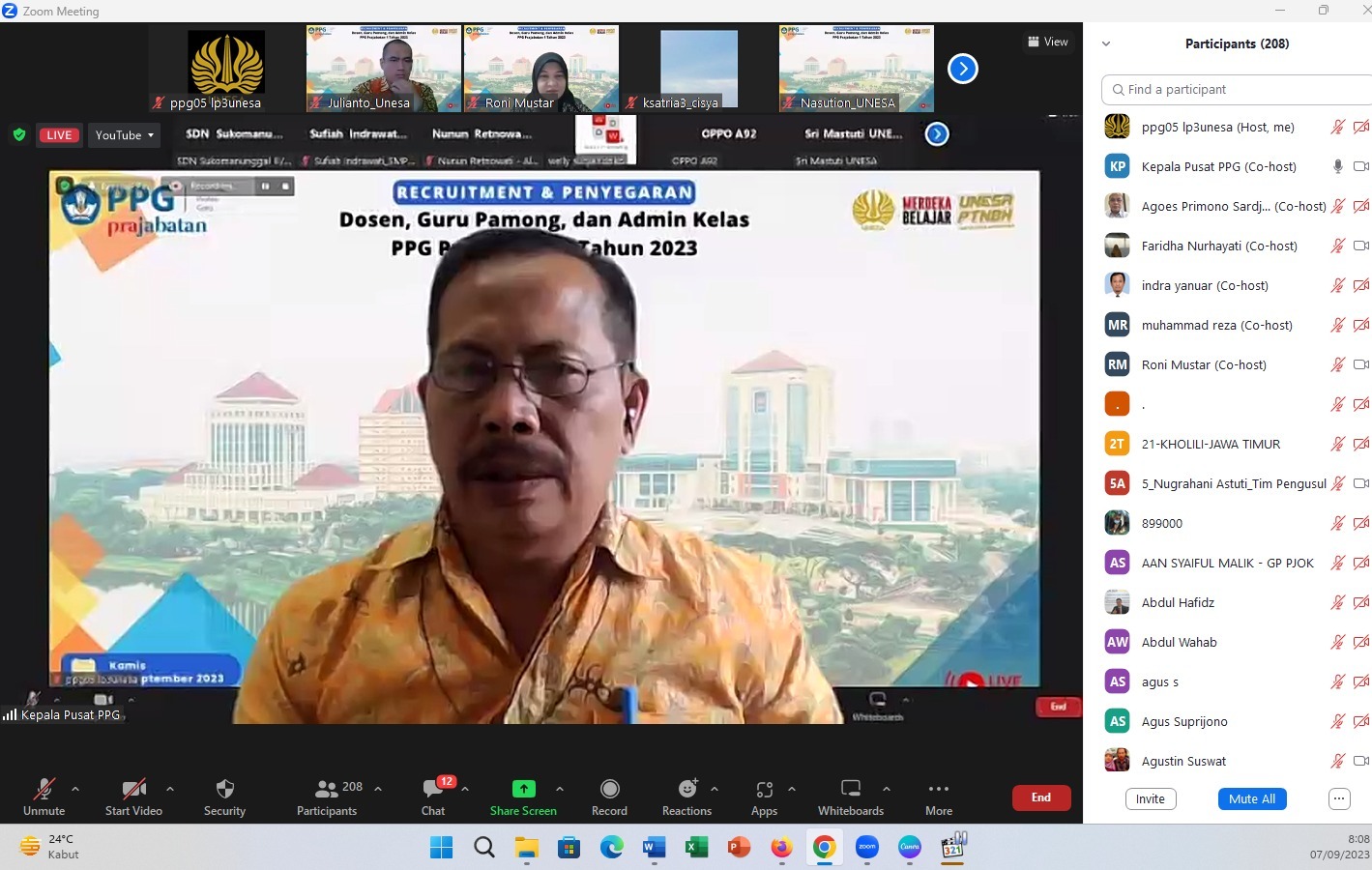The height and width of the screenshot is (870, 1372).
Task: Open Zoom icon in taskbar
Action: [867, 848]
